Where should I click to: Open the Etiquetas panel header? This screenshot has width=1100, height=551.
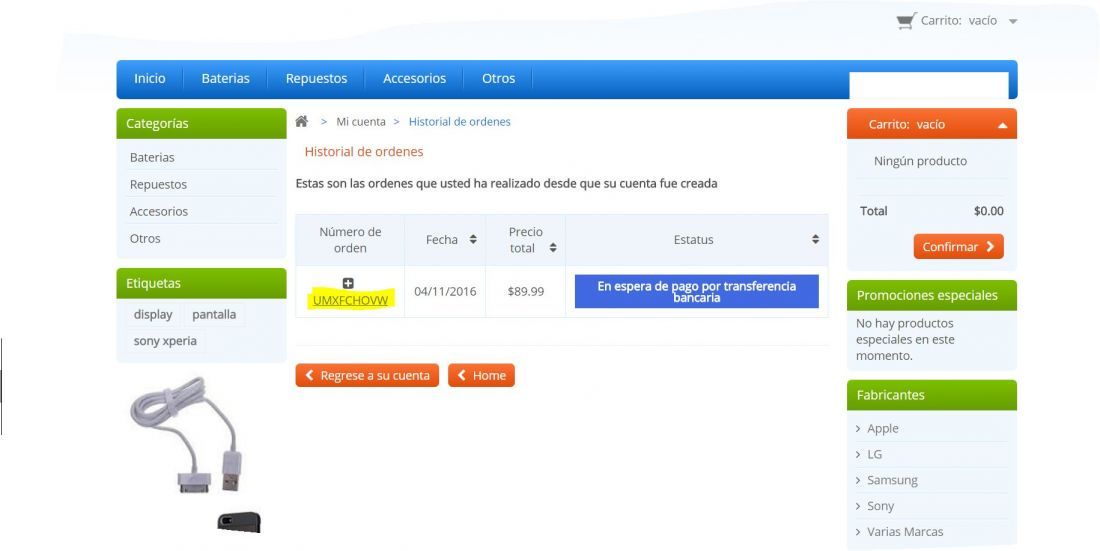click(x=201, y=284)
